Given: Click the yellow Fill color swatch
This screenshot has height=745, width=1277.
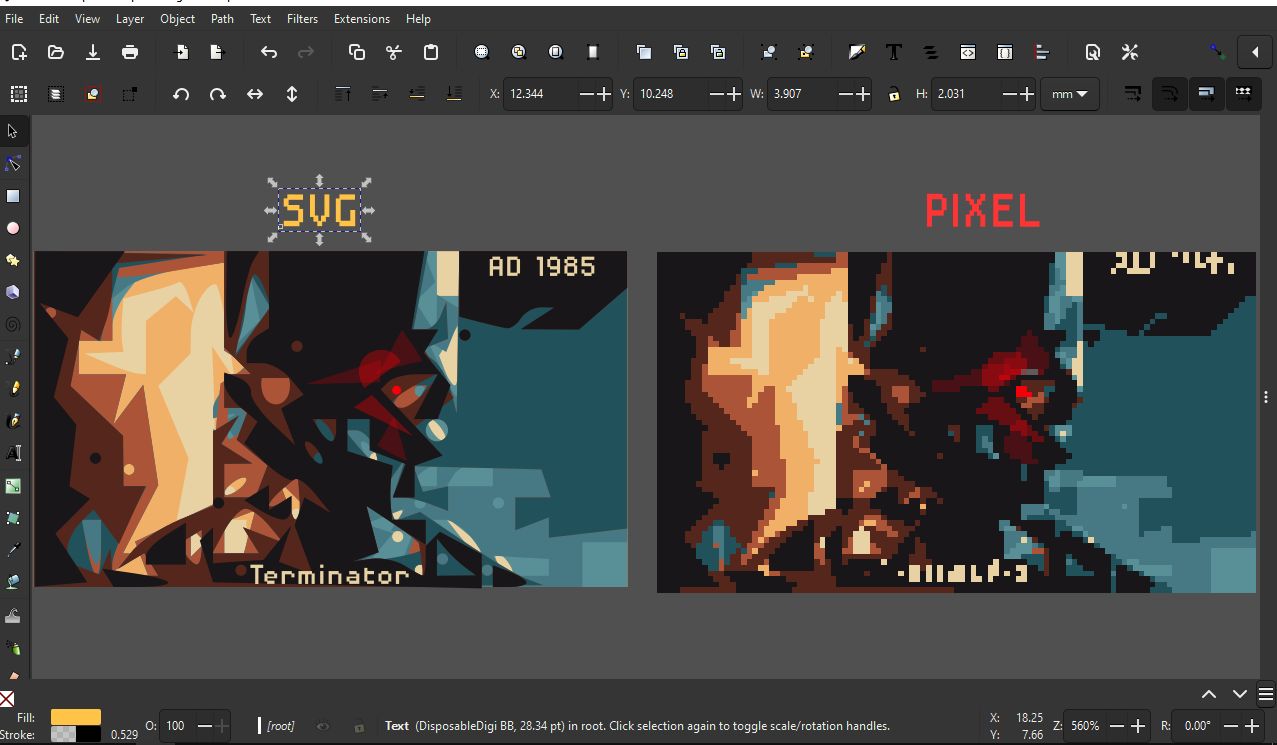Looking at the screenshot, I should [76, 717].
